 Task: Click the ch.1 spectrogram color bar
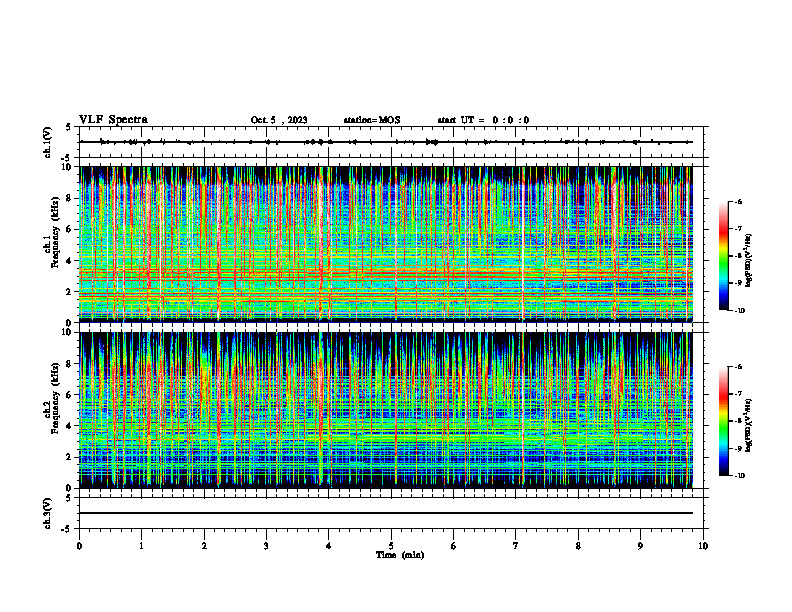724,256
